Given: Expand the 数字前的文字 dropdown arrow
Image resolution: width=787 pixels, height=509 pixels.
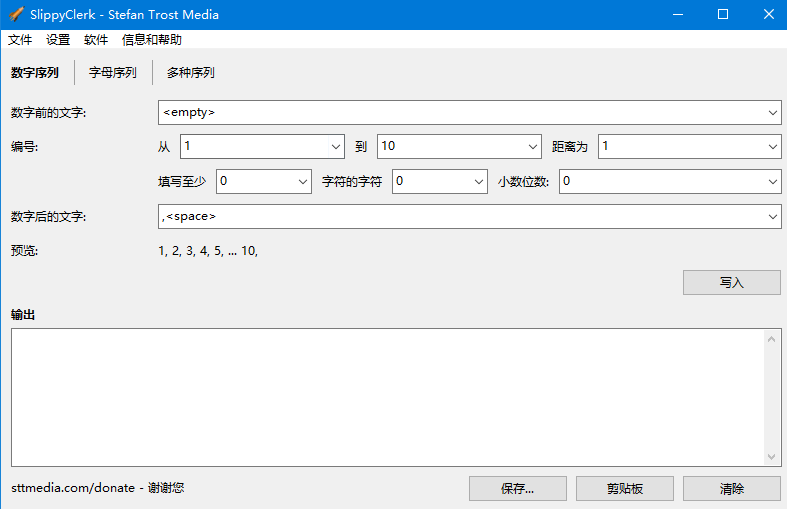Looking at the screenshot, I should (772, 112).
